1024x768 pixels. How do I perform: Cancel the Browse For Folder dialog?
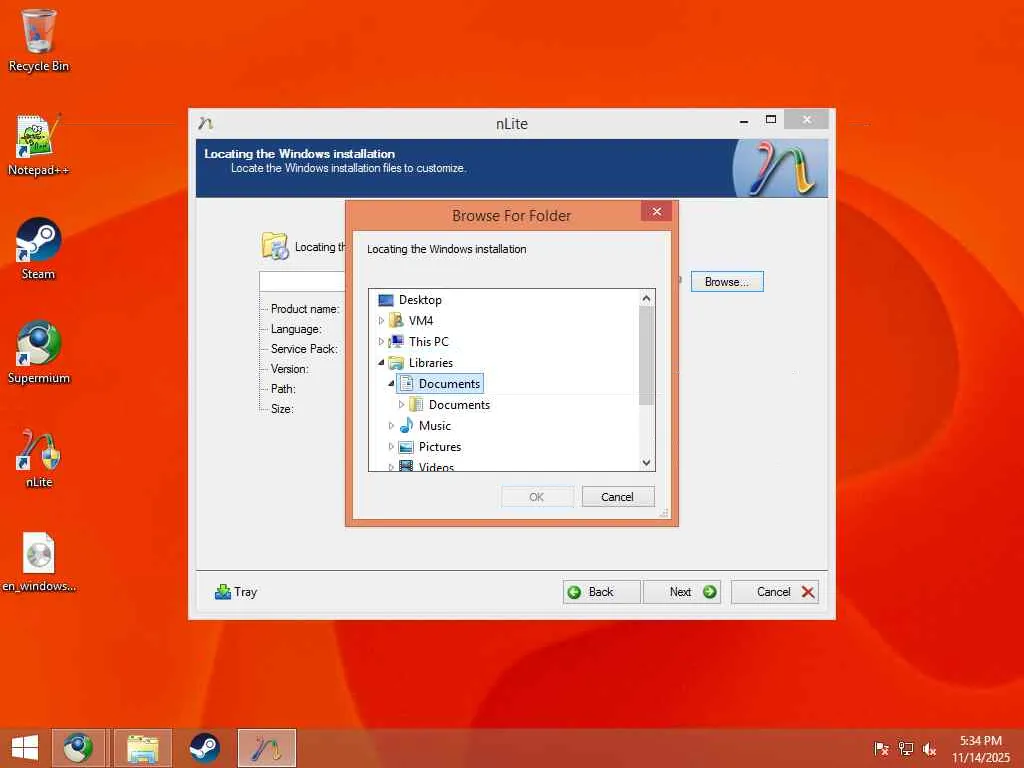pos(617,497)
